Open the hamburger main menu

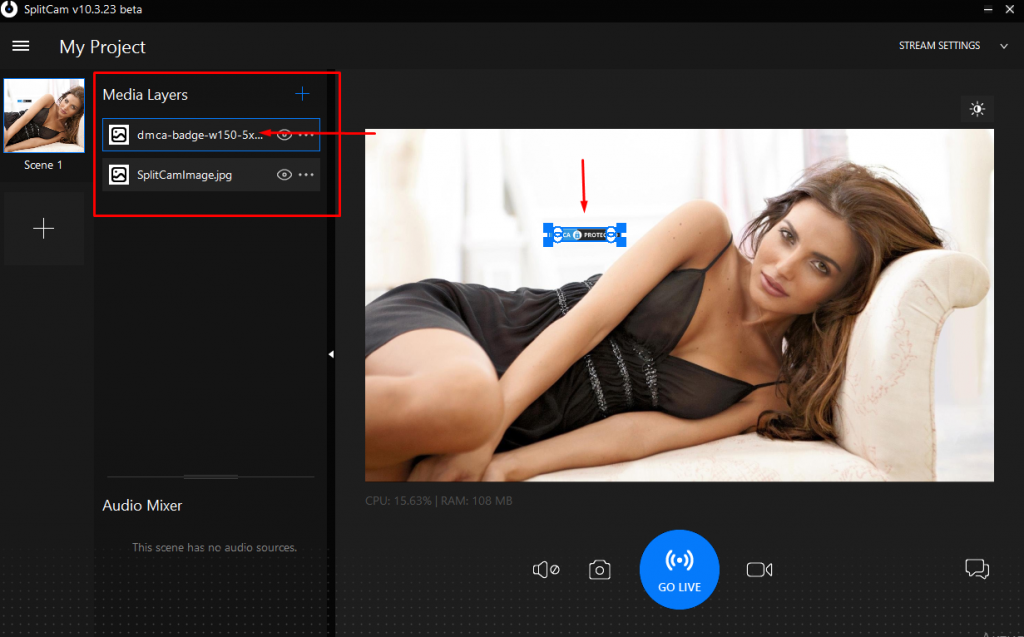tap(21, 46)
